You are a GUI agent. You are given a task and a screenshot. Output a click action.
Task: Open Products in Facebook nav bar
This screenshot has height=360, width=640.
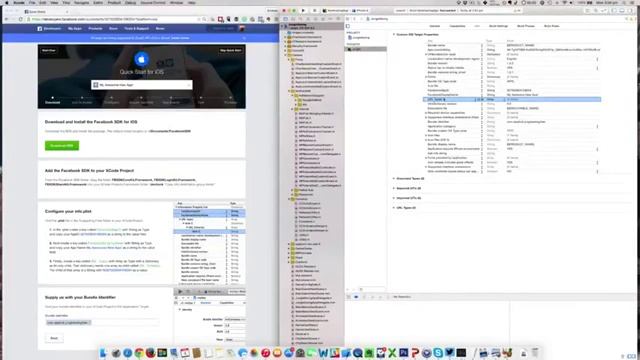(96, 29)
